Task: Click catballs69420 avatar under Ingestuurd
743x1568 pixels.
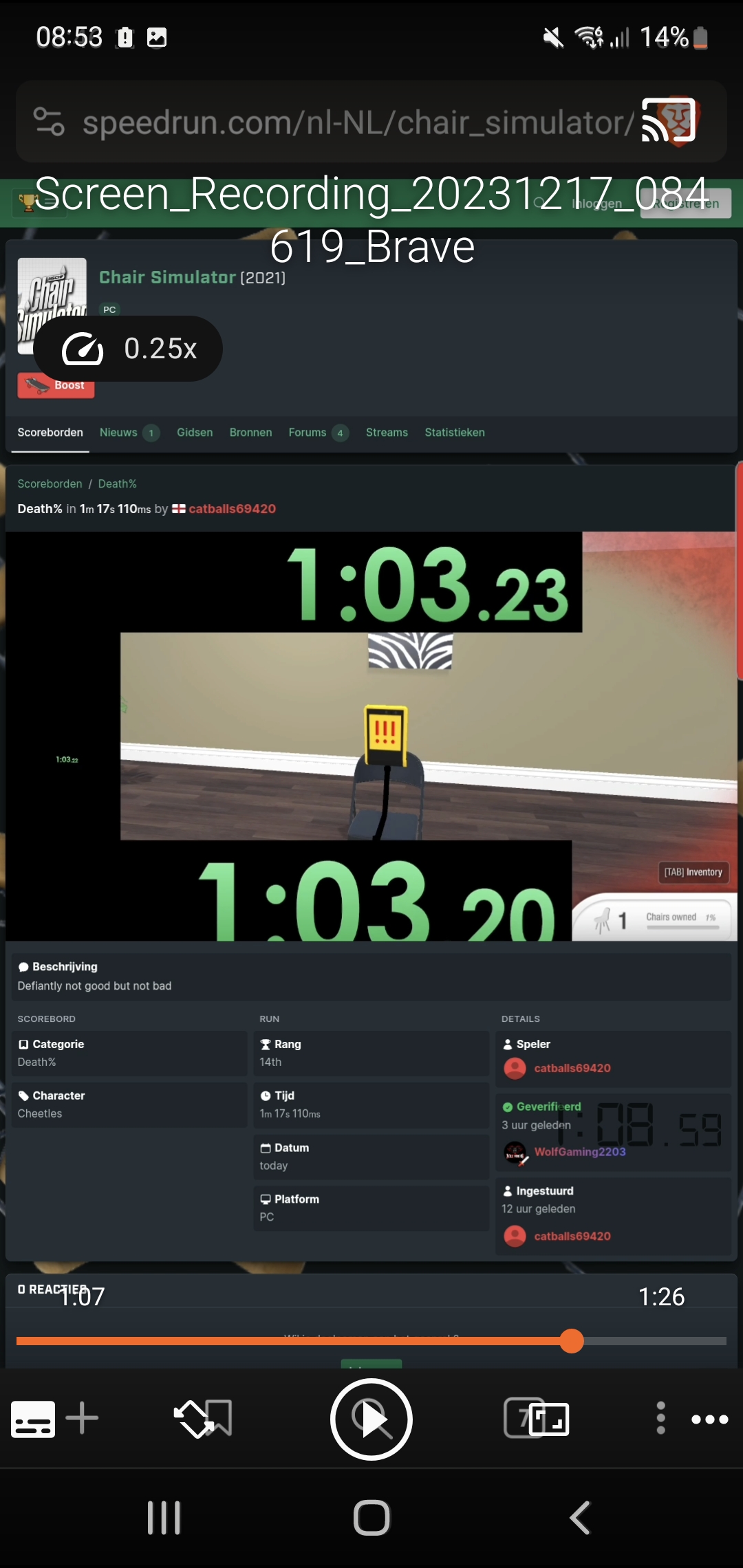Action: point(515,1236)
